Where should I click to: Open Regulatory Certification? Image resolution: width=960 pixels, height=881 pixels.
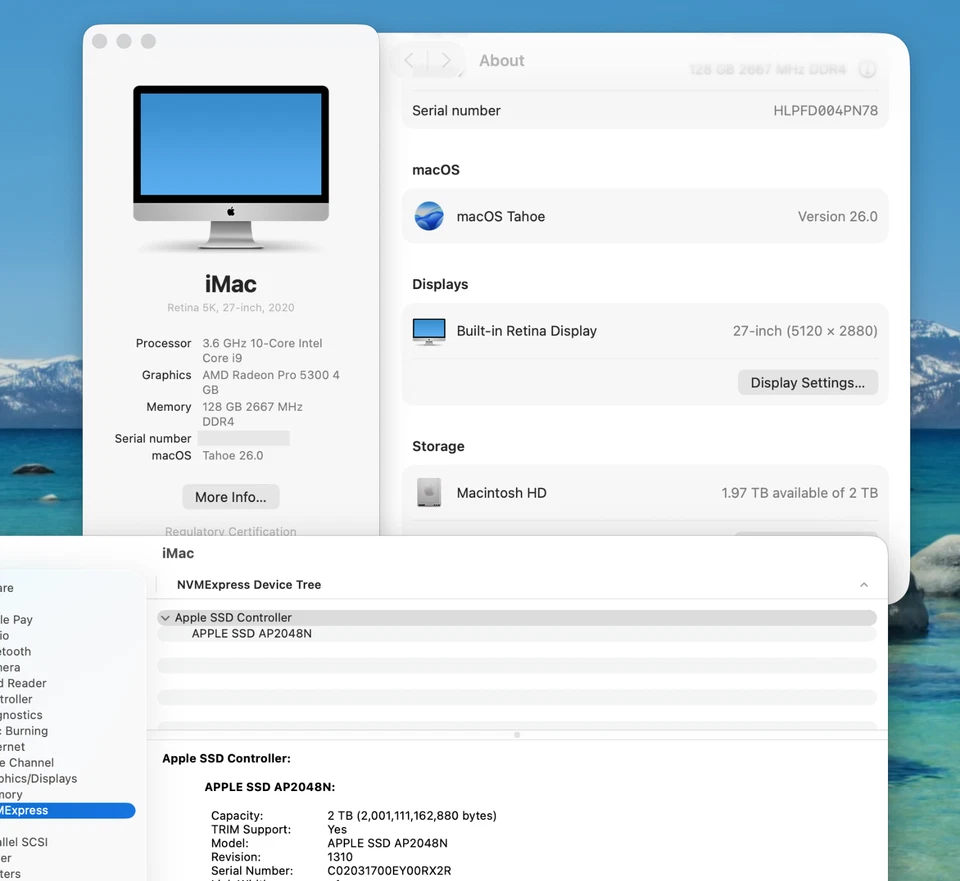(x=230, y=531)
